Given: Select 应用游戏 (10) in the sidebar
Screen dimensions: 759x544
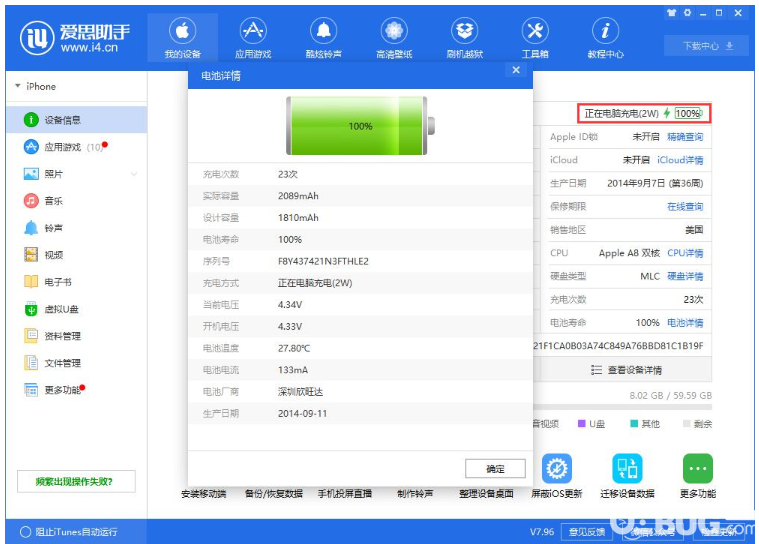Looking at the screenshot, I should click(x=76, y=147).
